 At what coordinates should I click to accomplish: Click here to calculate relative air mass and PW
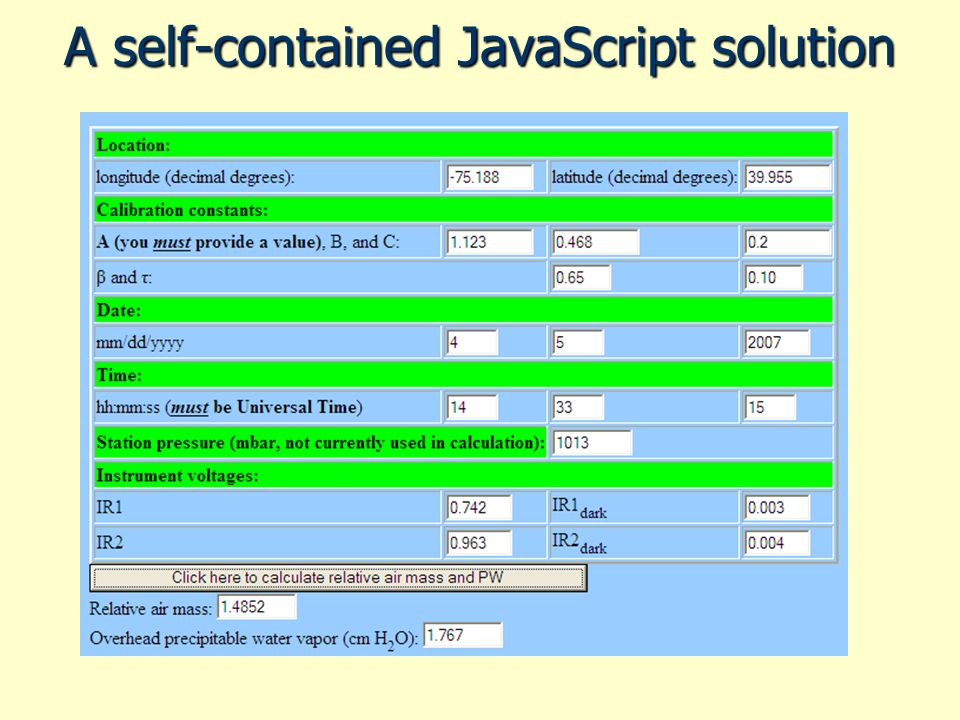click(x=338, y=577)
